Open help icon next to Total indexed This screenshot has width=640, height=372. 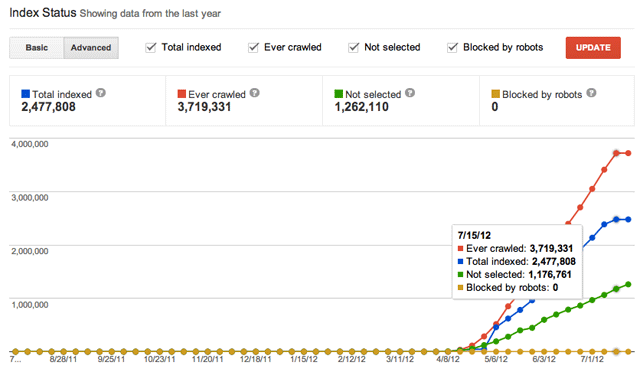point(101,93)
